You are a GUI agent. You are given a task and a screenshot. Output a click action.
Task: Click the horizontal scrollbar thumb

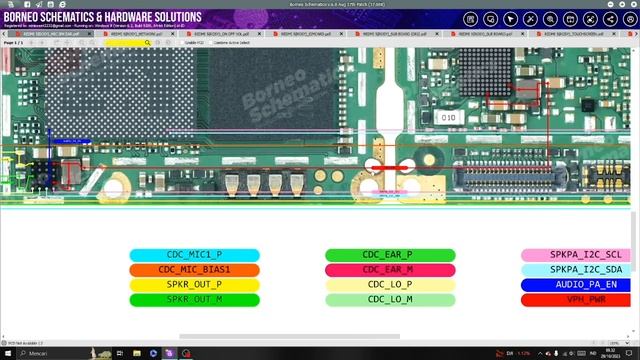click(x=290, y=336)
